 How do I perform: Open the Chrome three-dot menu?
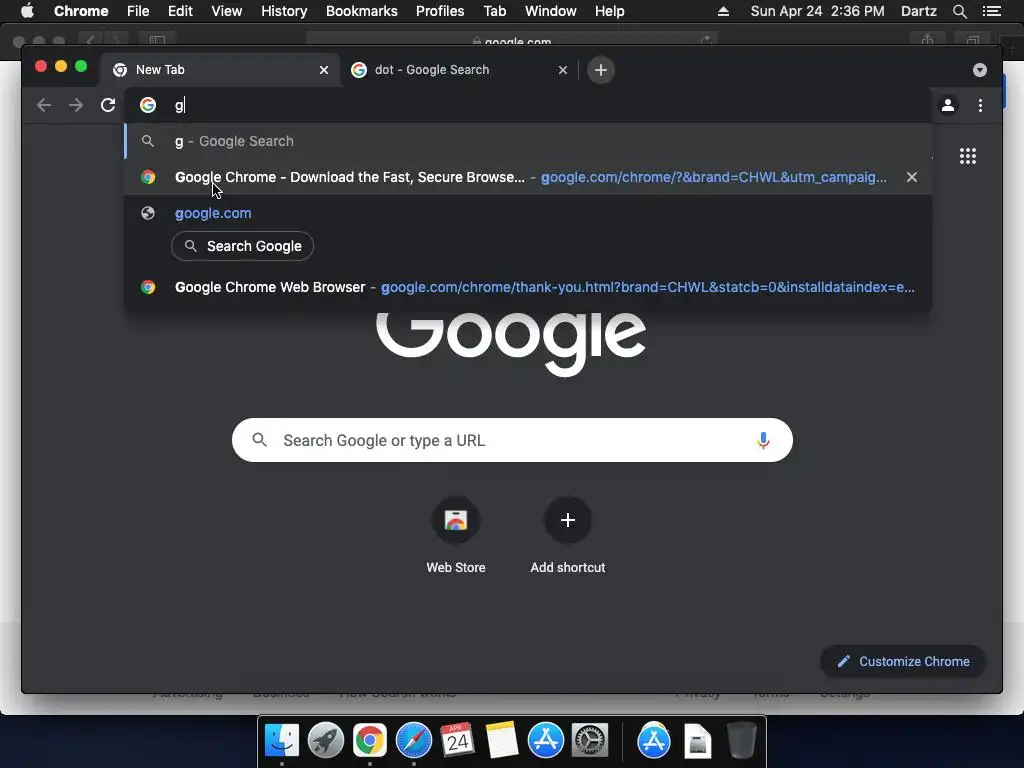[980, 105]
